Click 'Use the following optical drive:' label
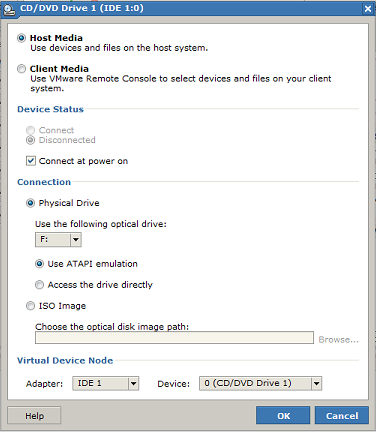This screenshot has width=376, height=432. (101, 224)
